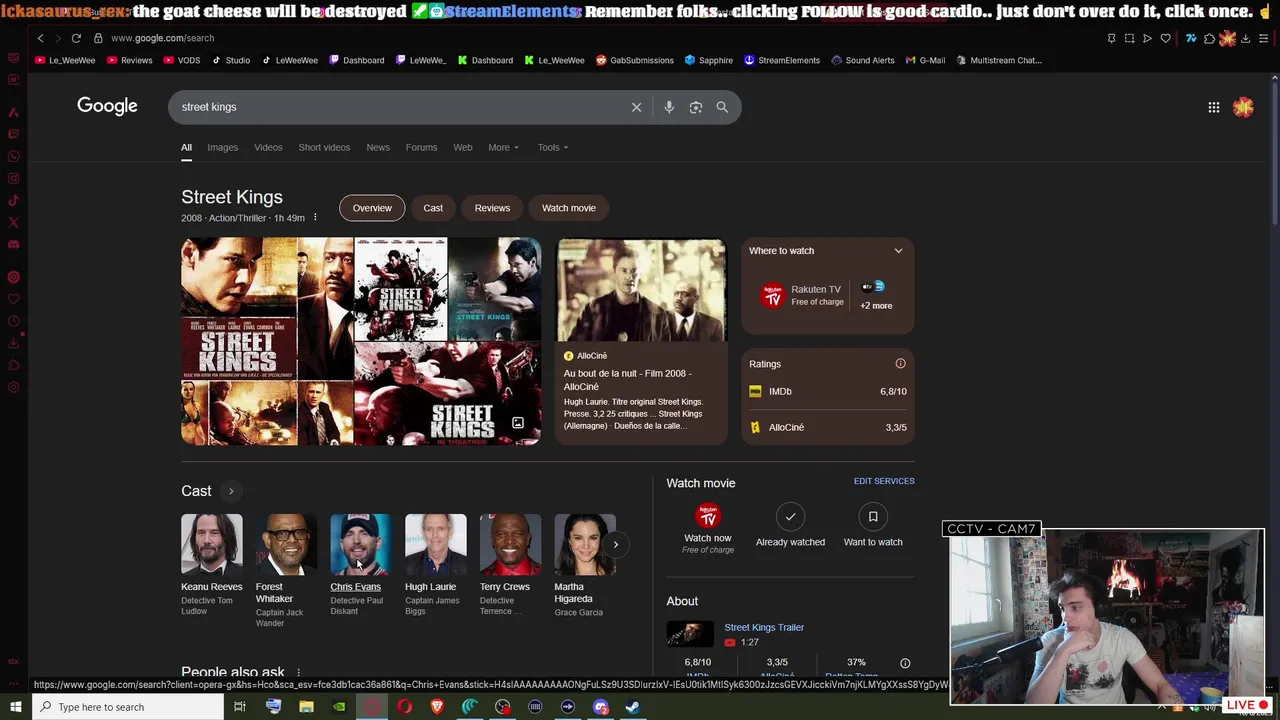
Task: Open the Short videos tab
Action: (x=324, y=147)
